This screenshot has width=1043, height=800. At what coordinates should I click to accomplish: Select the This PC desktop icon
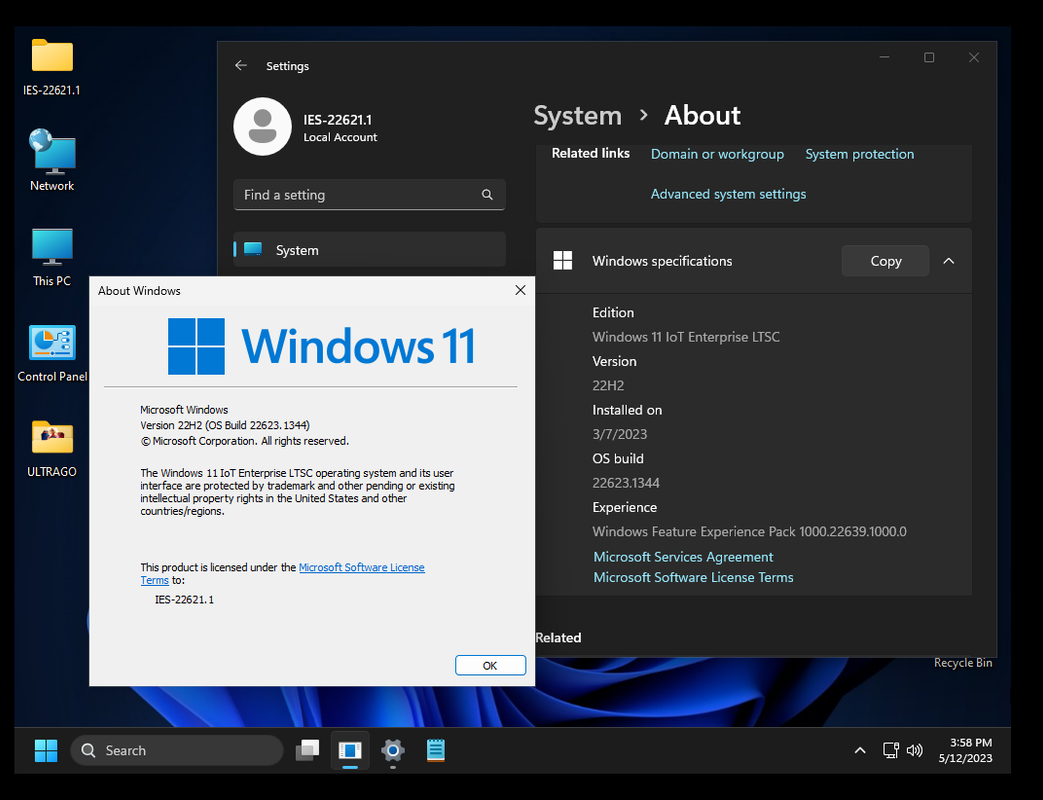point(52,257)
